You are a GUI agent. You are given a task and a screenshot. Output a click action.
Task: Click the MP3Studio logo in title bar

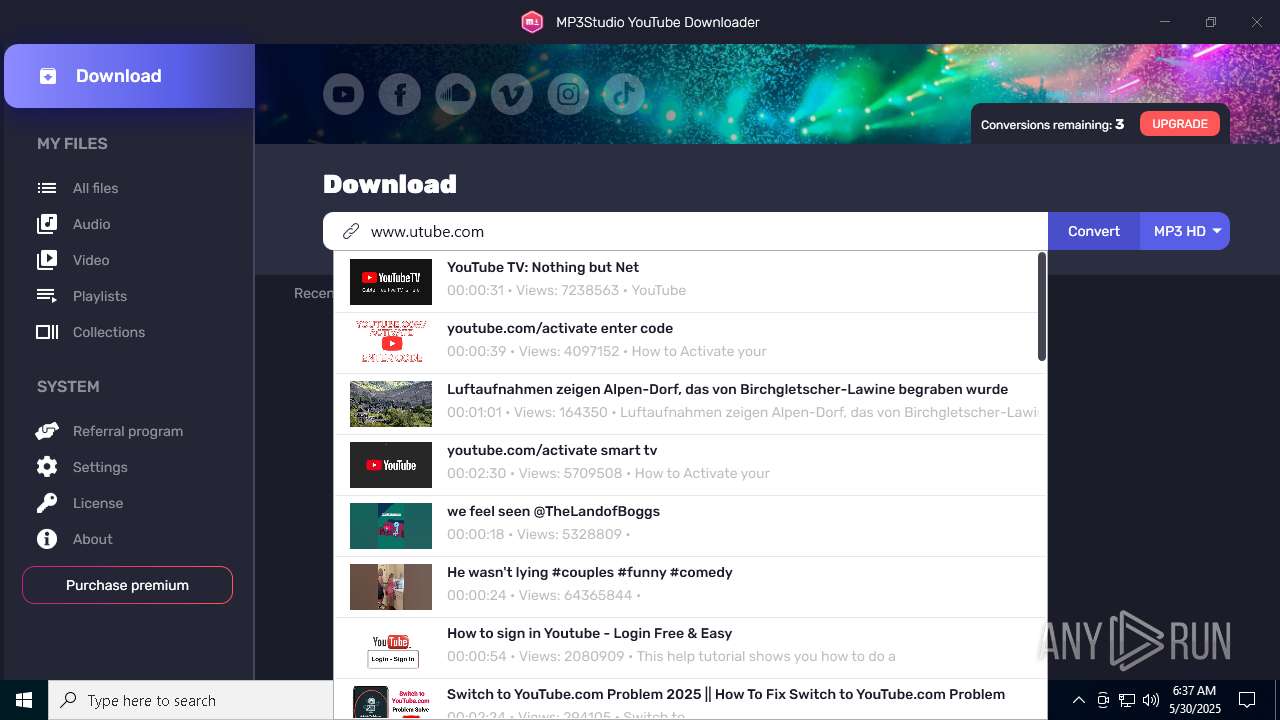[532, 22]
